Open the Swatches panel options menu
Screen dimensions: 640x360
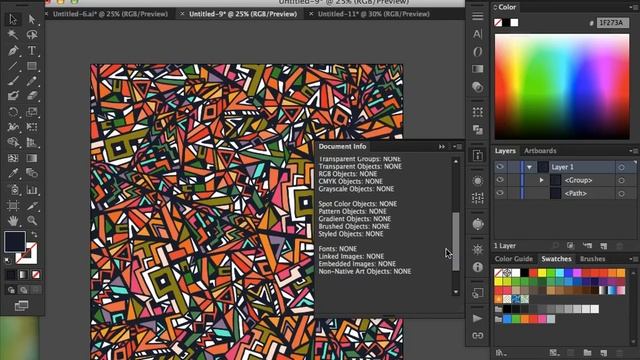pos(633,259)
